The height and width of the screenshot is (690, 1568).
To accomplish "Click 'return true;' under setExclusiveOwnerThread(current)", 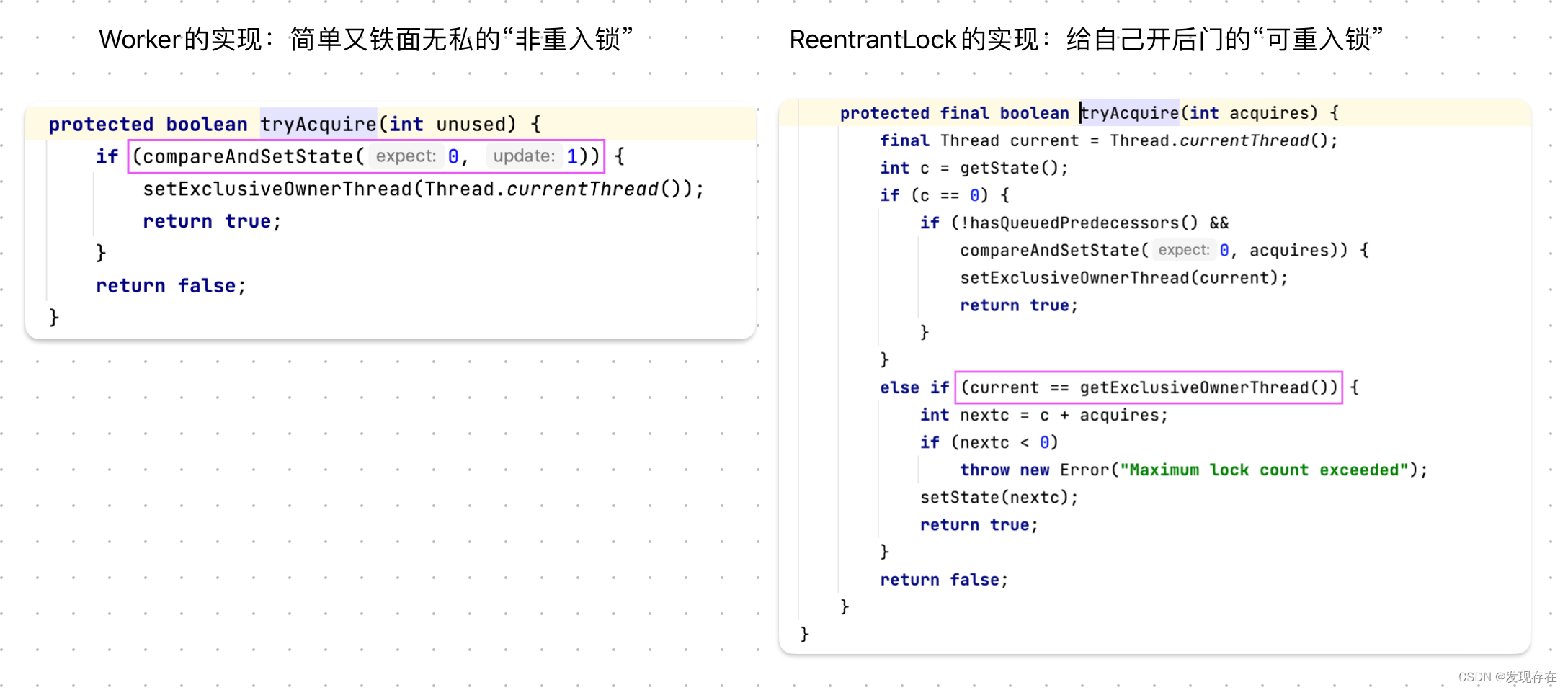I will click(x=1019, y=305).
